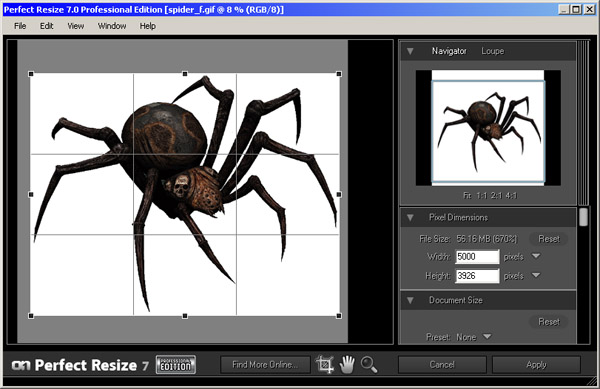Click the bottom-right crop handle
The image size is (600, 389).
339,316
